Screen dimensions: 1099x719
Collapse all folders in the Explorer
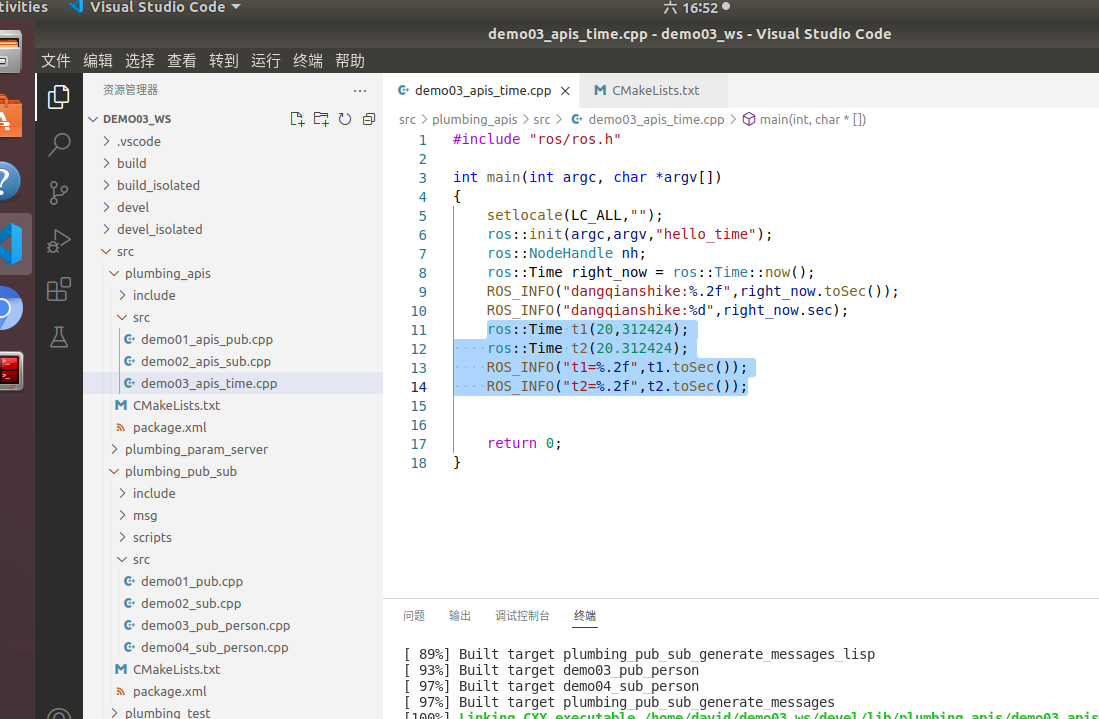point(369,118)
